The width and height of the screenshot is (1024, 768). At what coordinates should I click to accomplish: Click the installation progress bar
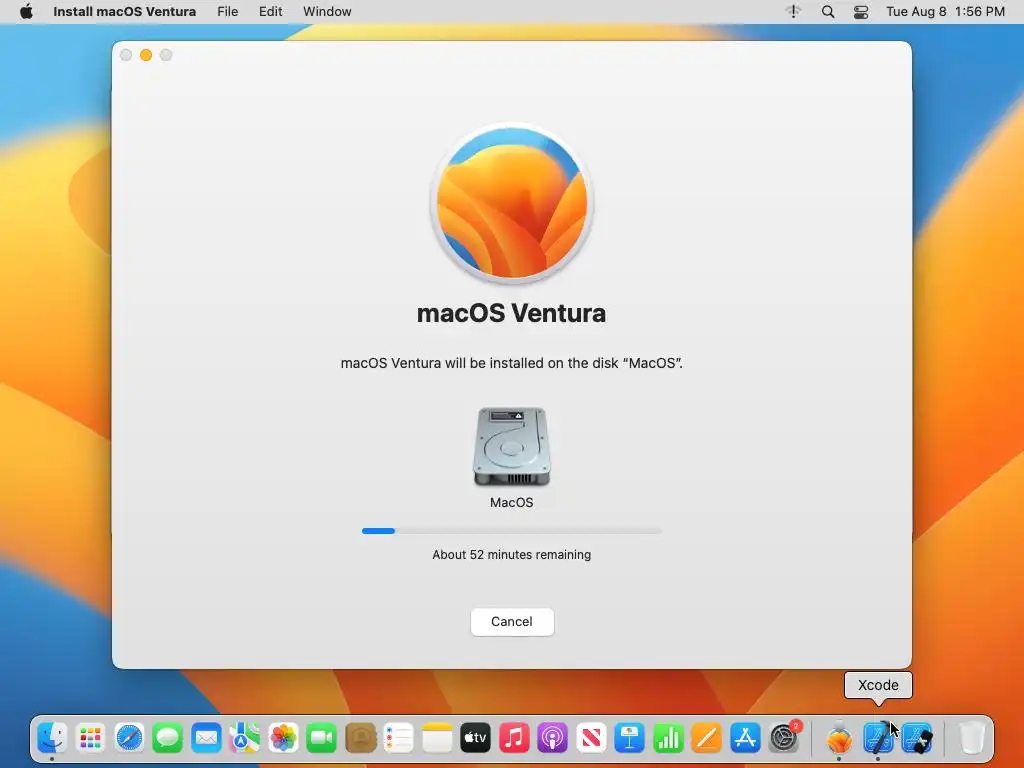[x=512, y=531]
